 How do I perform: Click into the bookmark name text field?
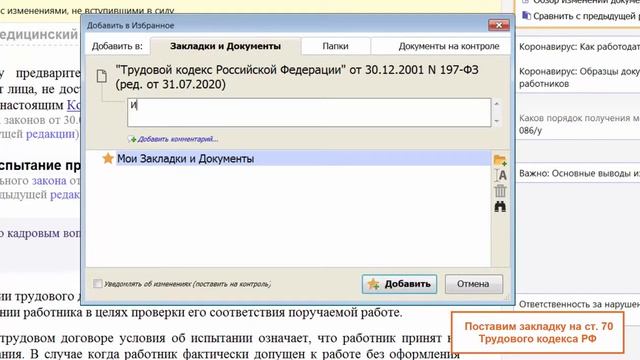pyautogui.click(x=309, y=112)
